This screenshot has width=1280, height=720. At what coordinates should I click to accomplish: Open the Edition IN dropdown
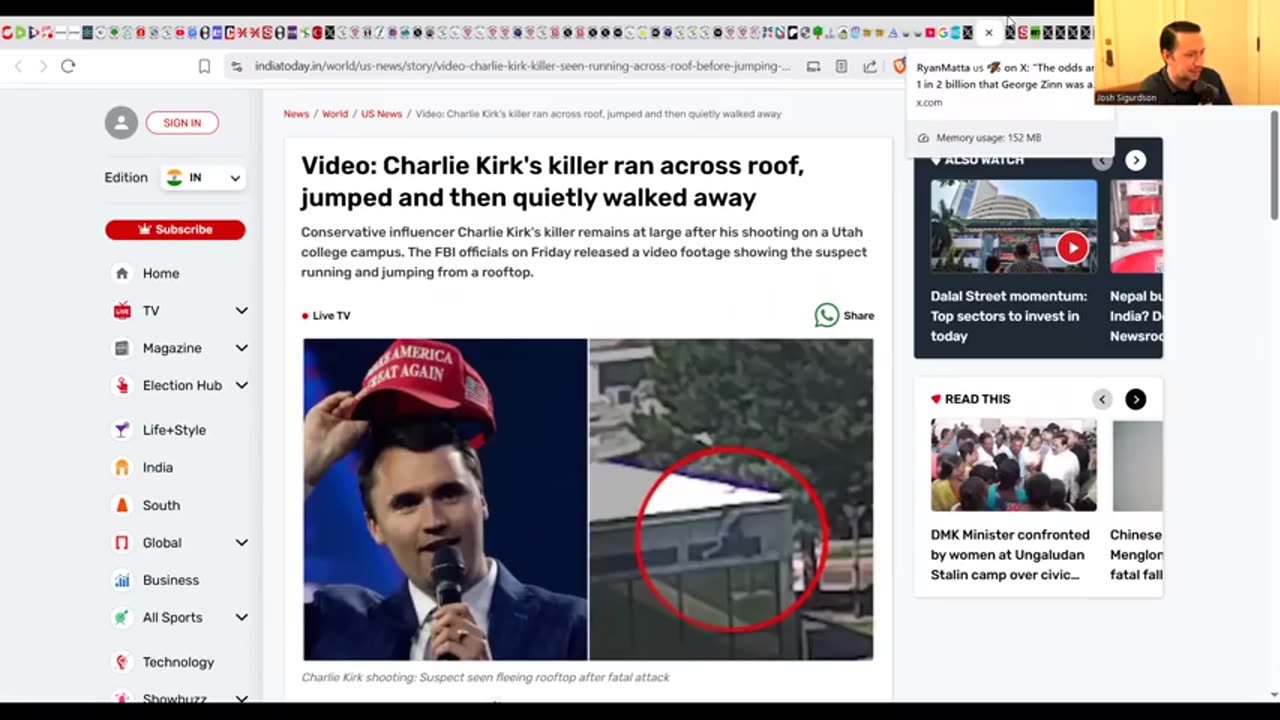(x=203, y=177)
